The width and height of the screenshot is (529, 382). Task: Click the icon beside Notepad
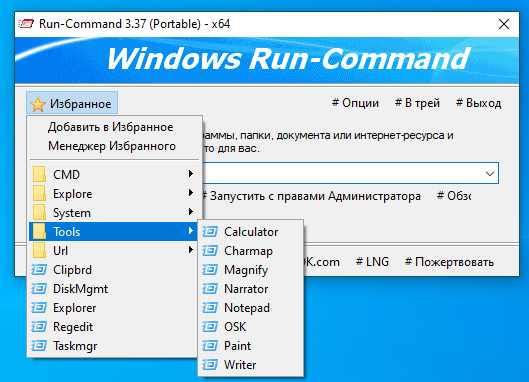pos(210,307)
